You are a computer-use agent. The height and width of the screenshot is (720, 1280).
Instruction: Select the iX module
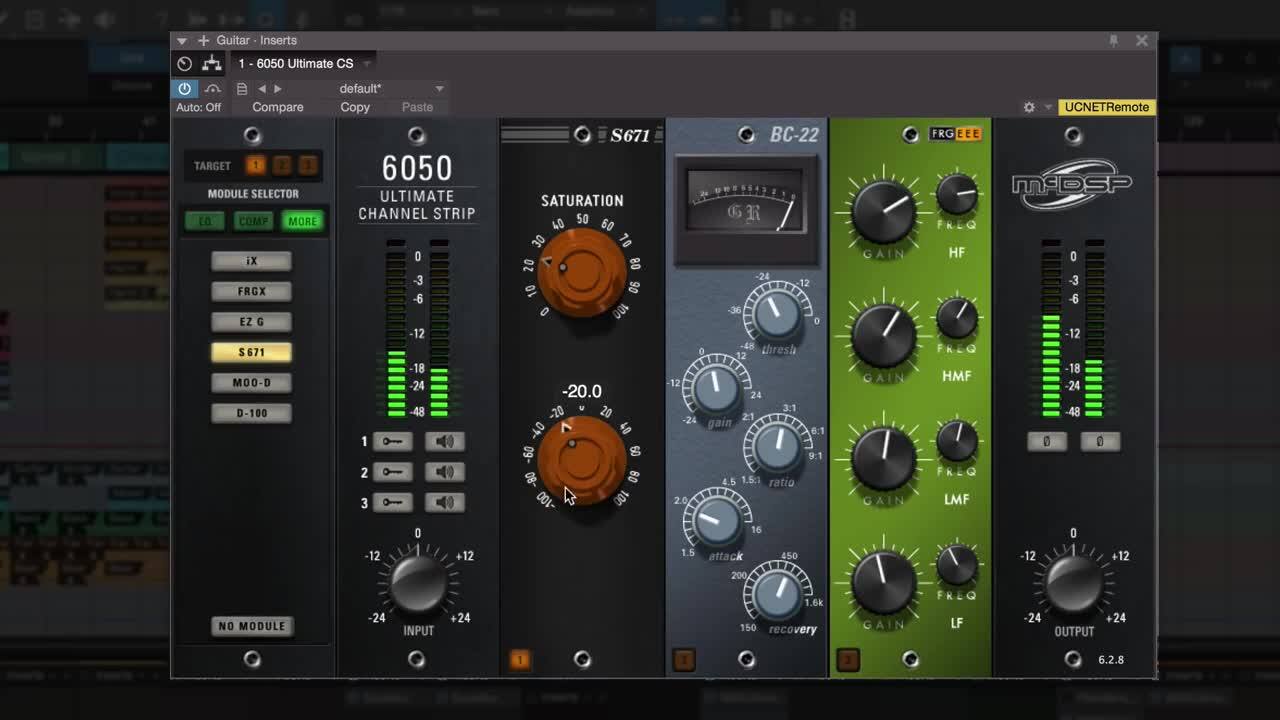[251, 261]
